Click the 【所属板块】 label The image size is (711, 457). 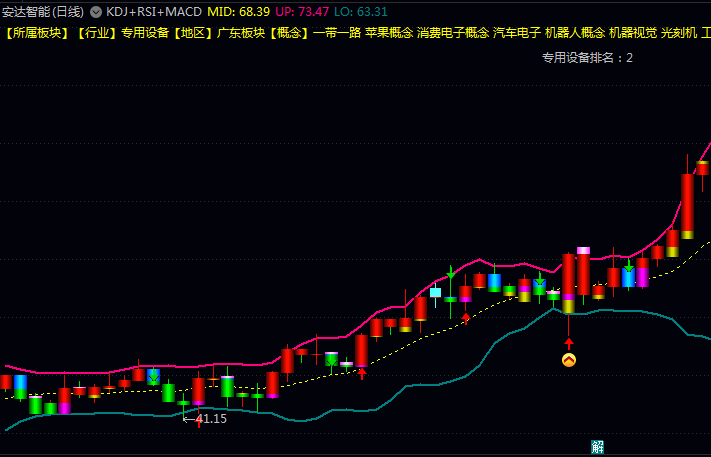[x=37, y=33]
